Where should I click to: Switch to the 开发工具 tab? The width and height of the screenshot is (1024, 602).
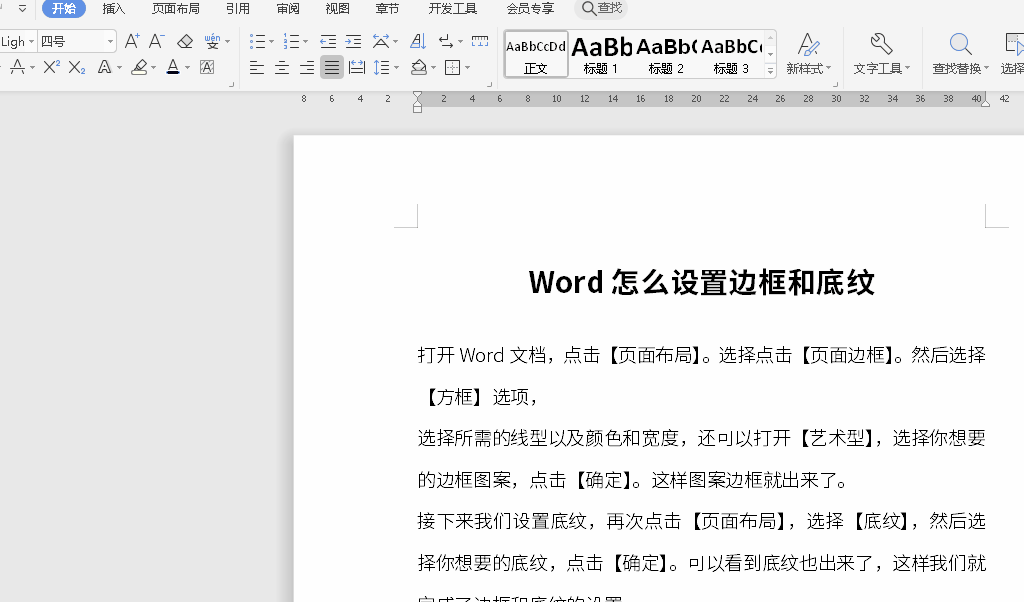click(x=453, y=8)
